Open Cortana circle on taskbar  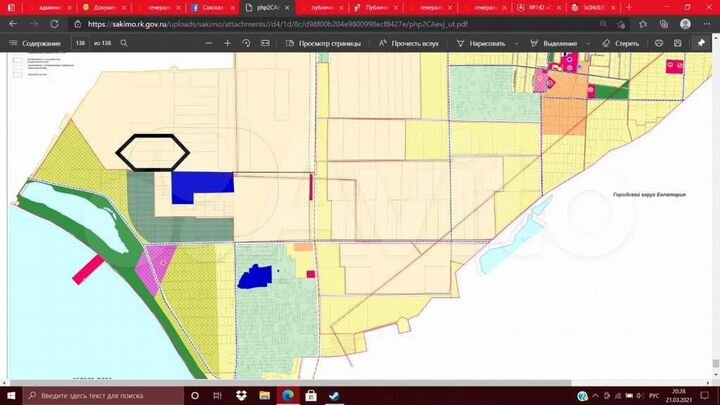(x=195, y=395)
